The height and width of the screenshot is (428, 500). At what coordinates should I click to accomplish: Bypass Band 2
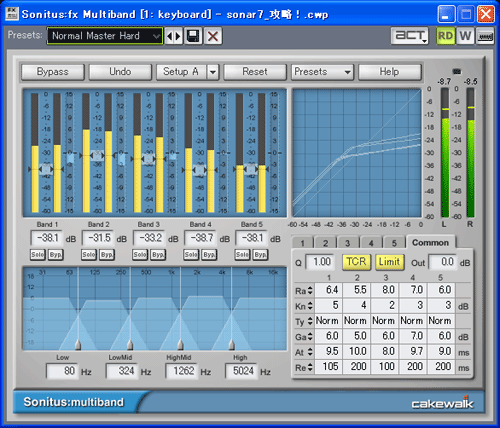pyautogui.click(x=107, y=255)
